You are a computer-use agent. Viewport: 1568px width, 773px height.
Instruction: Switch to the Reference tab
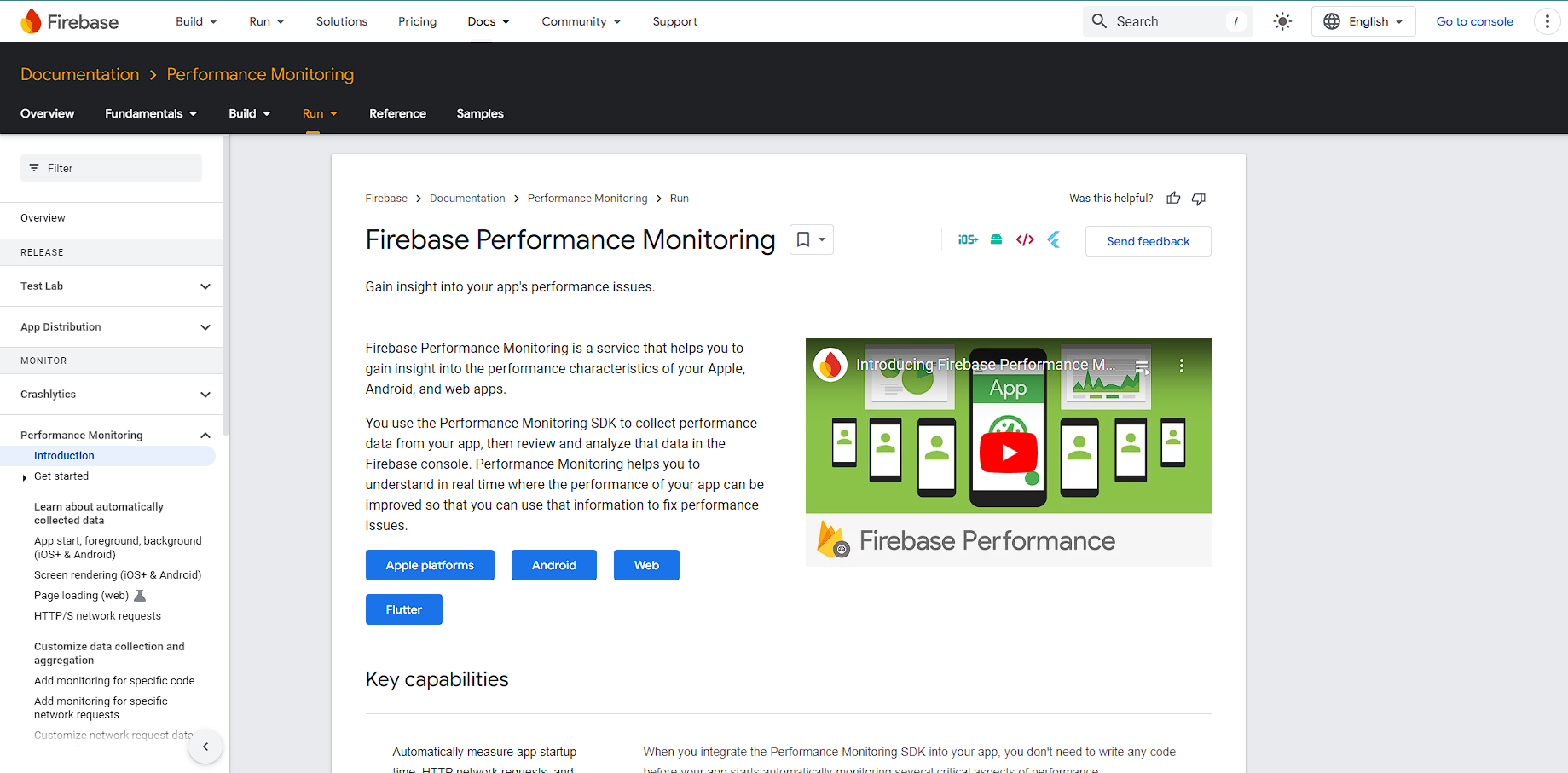point(397,113)
